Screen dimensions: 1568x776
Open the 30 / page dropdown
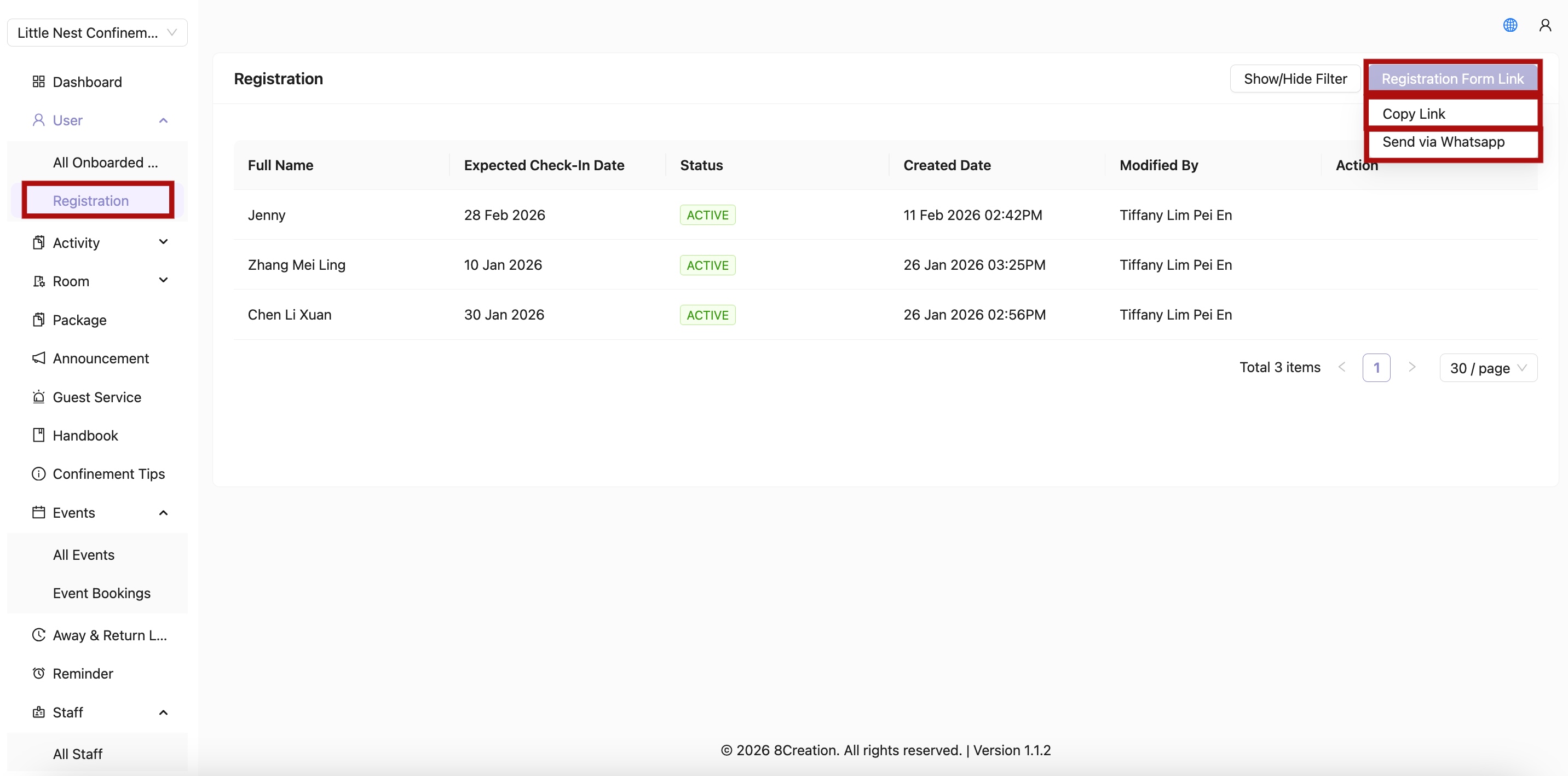pos(1488,368)
